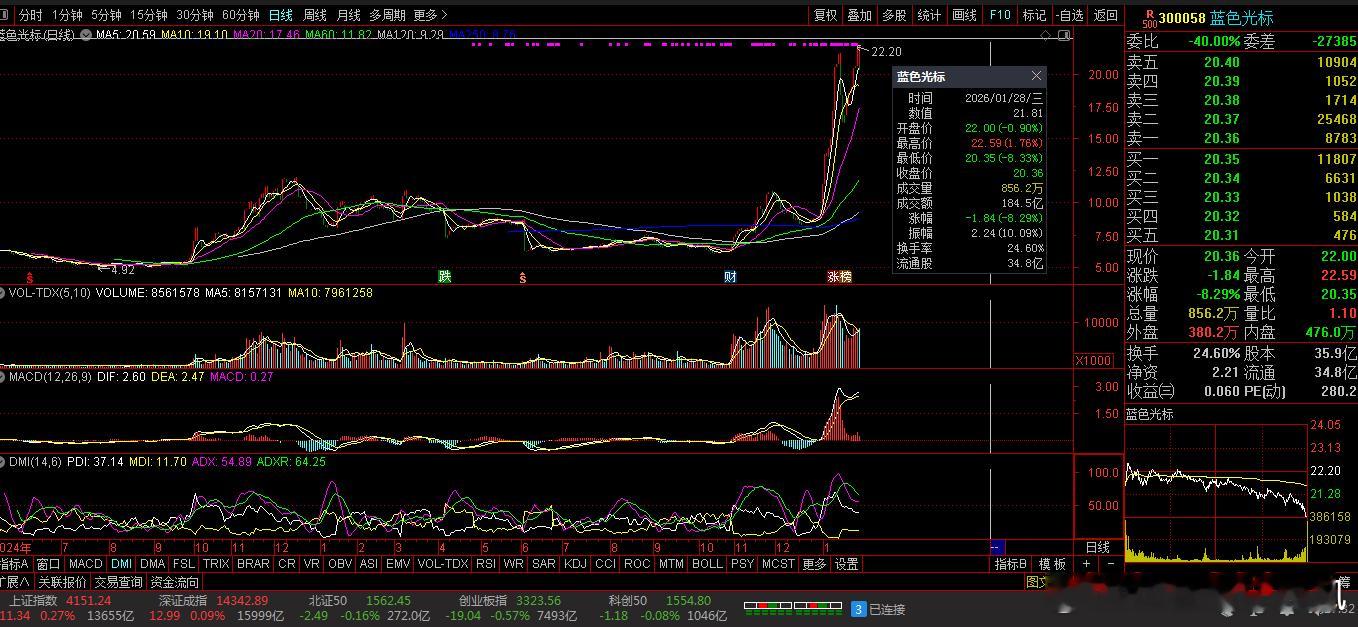Expand 更多 periods menu at top
The image size is (1358, 627).
pyautogui.click(x=430, y=15)
